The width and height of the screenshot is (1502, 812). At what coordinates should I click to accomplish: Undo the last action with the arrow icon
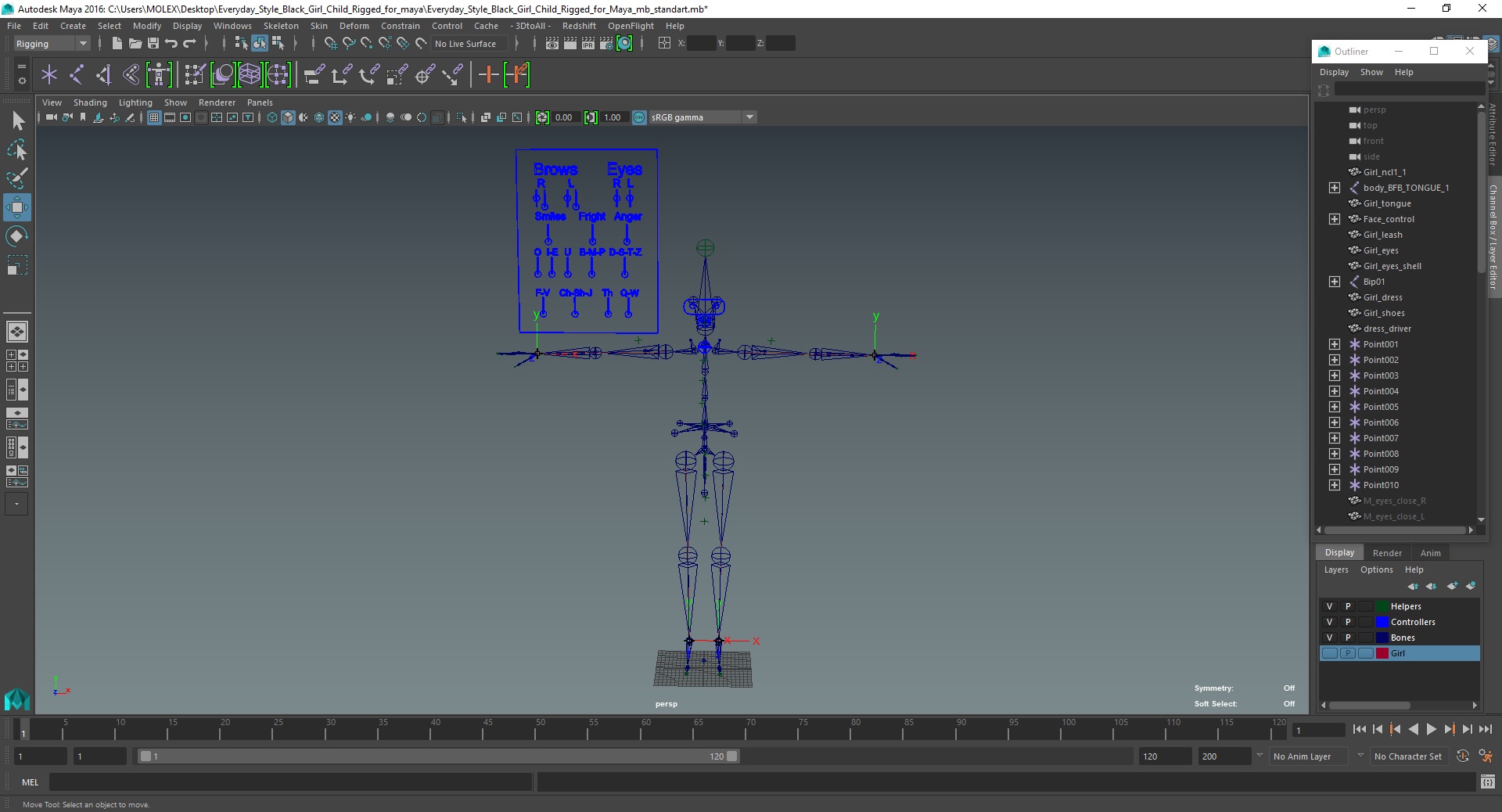171,44
